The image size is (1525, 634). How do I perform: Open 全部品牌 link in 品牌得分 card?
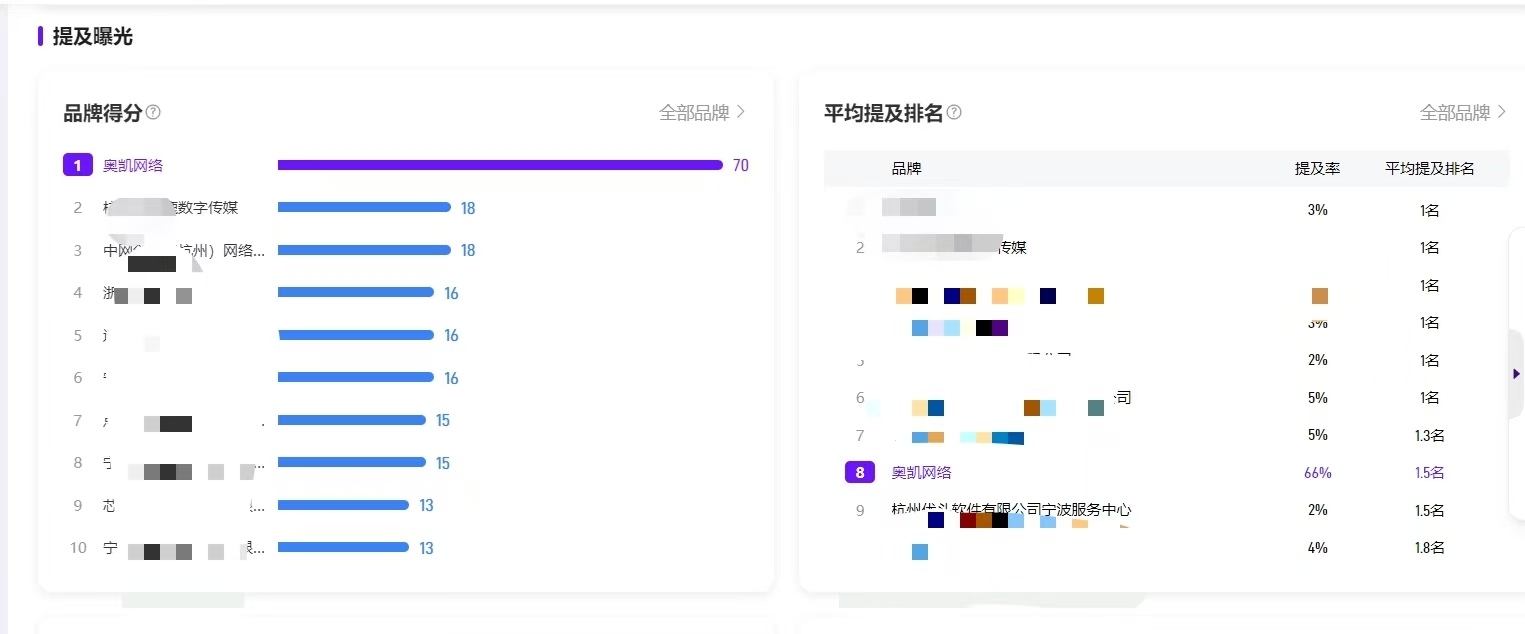pyautogui.click(x=702, y=112)
